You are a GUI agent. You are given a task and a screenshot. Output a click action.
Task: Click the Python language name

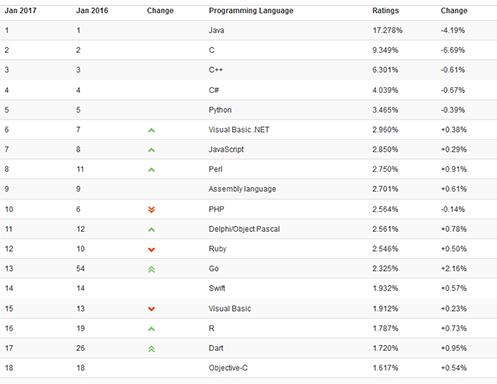pyautogui.click(x=220, y=110)
